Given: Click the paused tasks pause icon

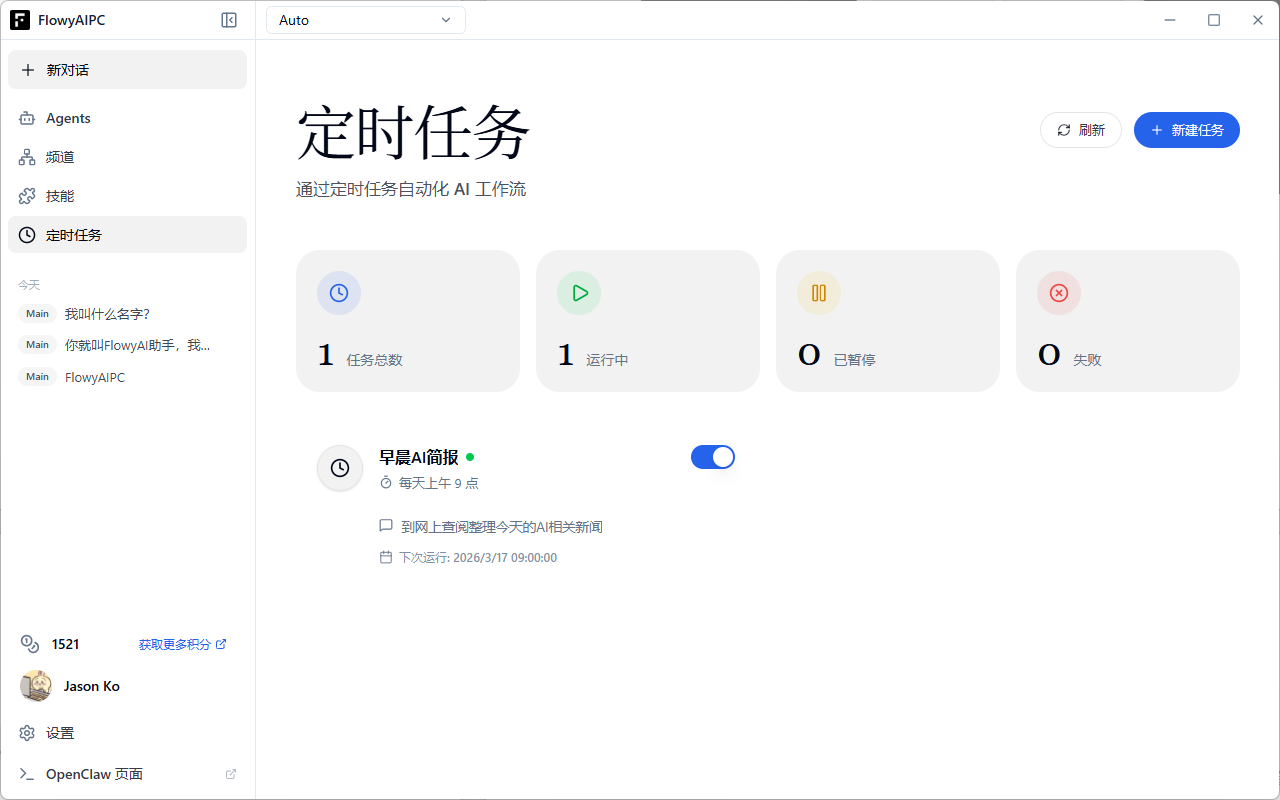Looking at the screenshot, I should pyautogui.click(x=819, y=292).
